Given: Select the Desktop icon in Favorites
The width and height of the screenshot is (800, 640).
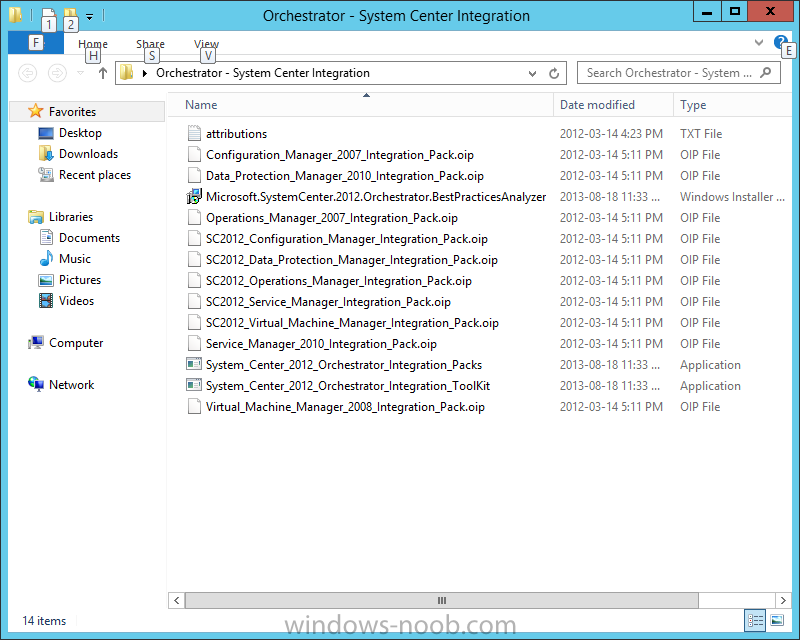Looking at the screenshot, I should [x=46, y=133].
